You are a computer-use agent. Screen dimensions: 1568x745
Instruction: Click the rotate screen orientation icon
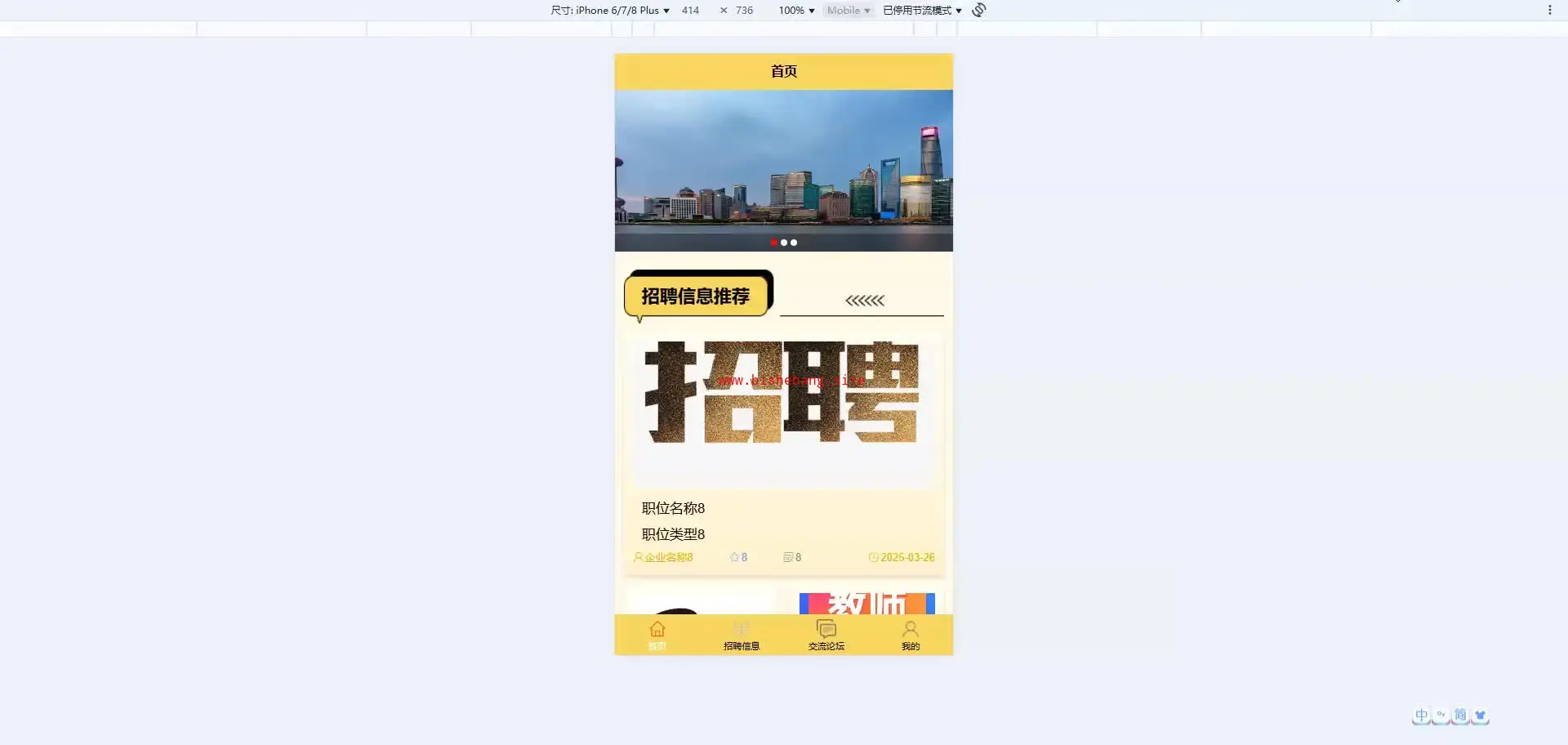click(979, 10)
